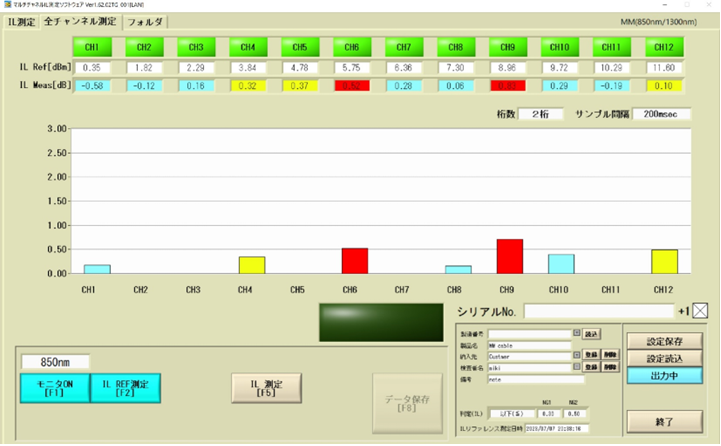The image size is (721, 446).
Task: Click the 読込 button beside 製造番号
Action: 592,333
